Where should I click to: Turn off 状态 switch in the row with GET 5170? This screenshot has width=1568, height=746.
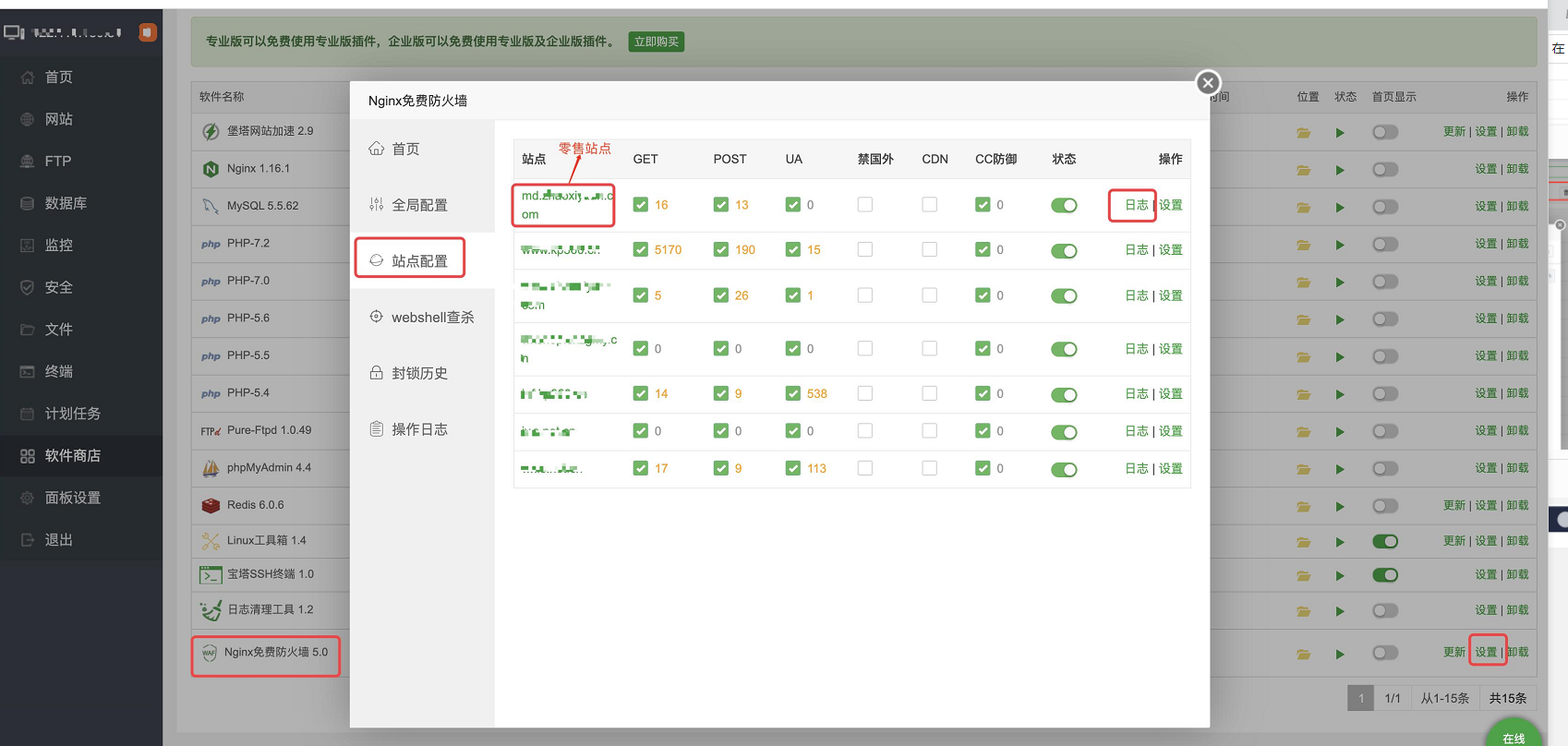coord(1064,250)
